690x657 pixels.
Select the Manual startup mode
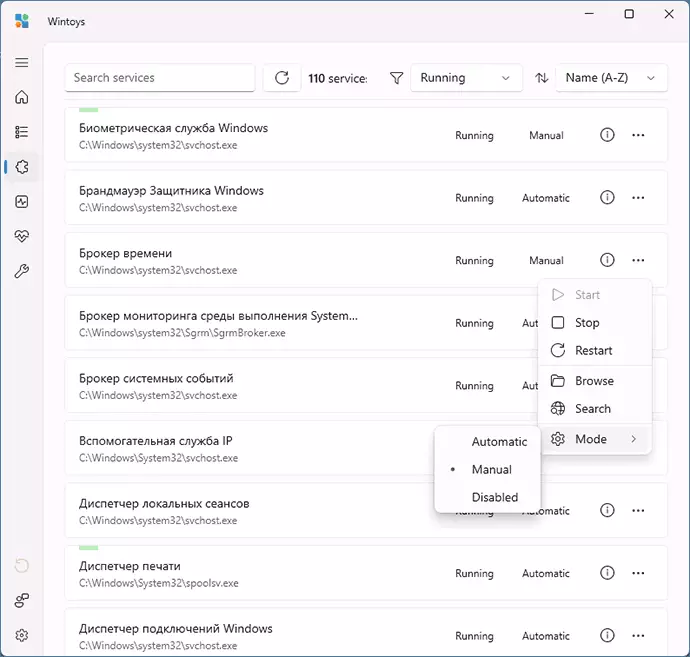487,469
